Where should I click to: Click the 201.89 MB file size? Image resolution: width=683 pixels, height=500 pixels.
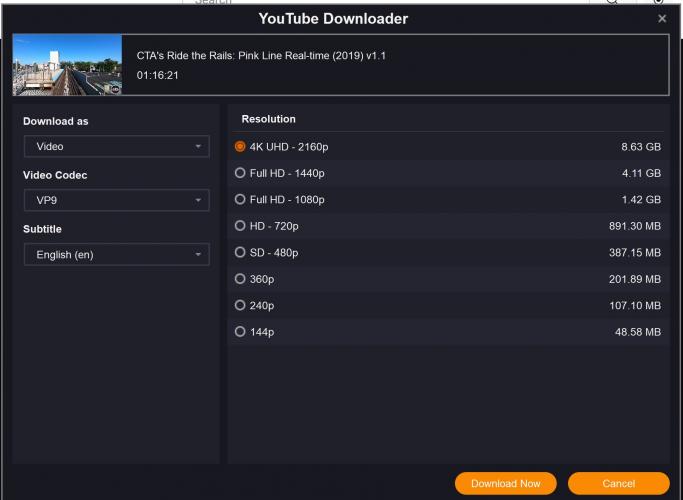635,279
